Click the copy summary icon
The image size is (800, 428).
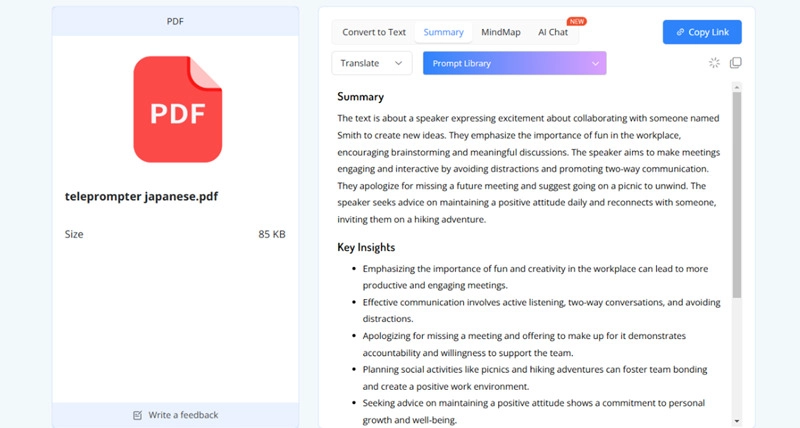[736, 63]
